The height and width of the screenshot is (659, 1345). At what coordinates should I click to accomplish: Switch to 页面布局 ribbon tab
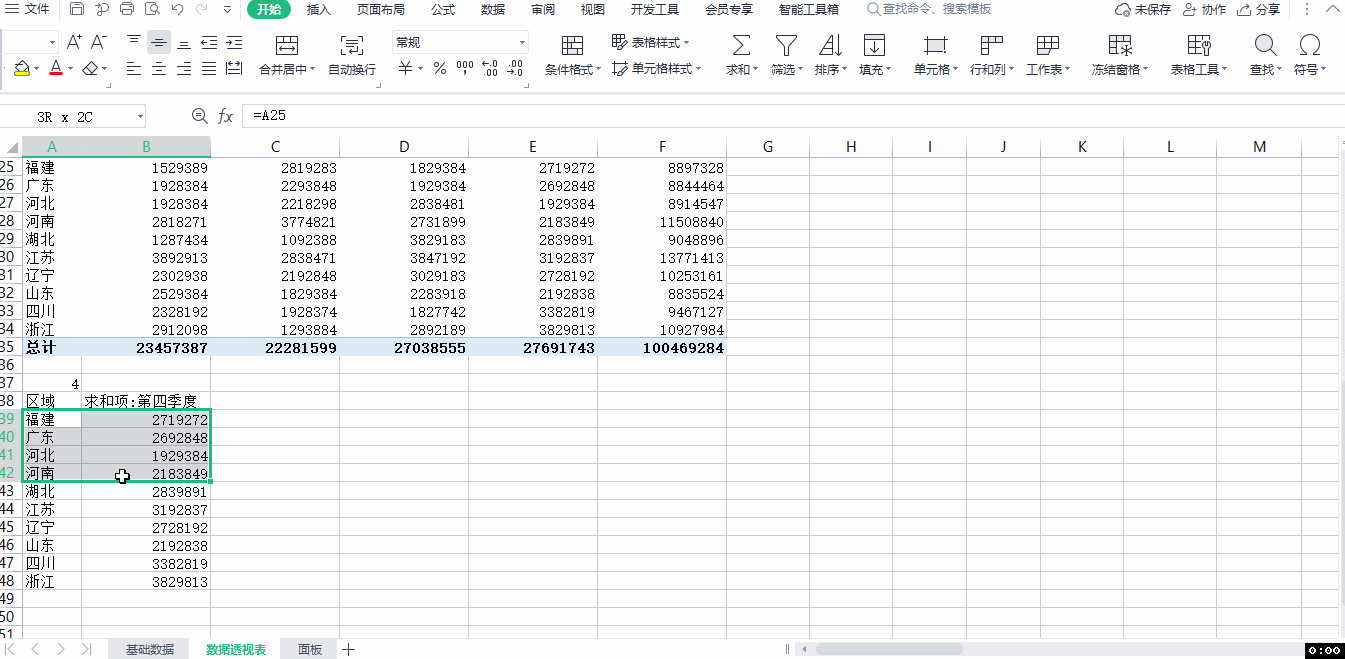[x=381, y=10]
